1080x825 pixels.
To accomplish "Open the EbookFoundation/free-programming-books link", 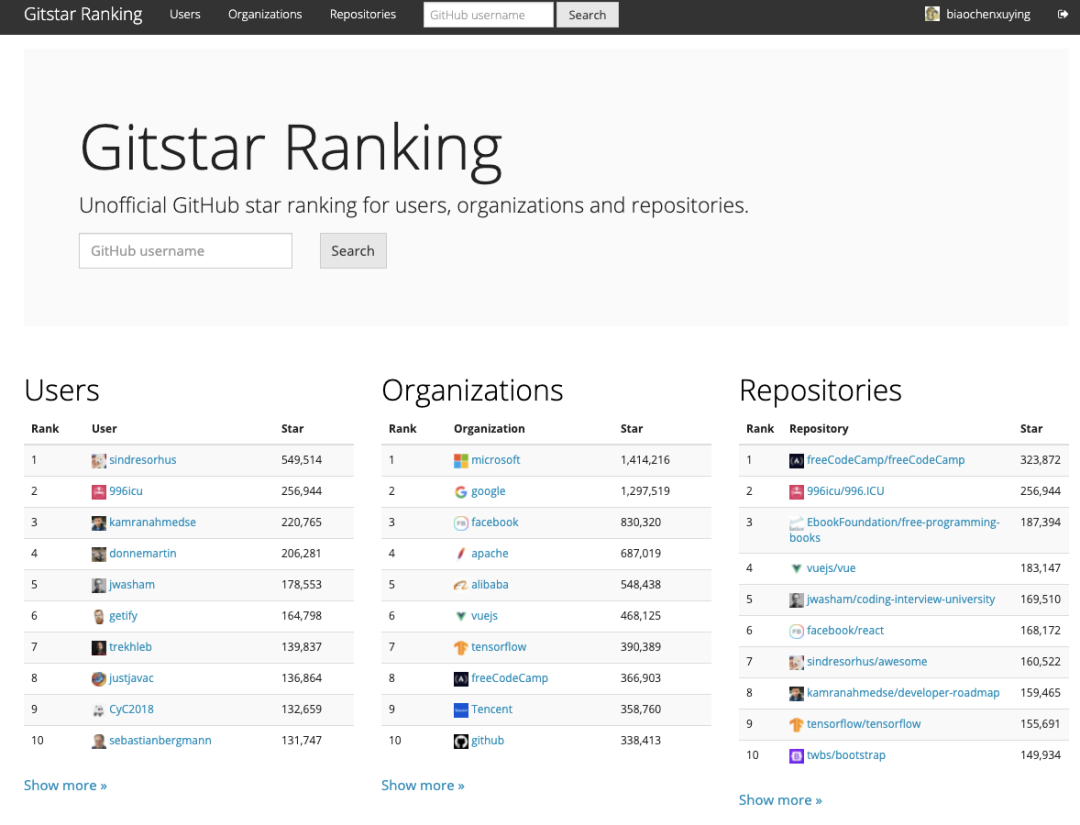I will click(894, 530).
